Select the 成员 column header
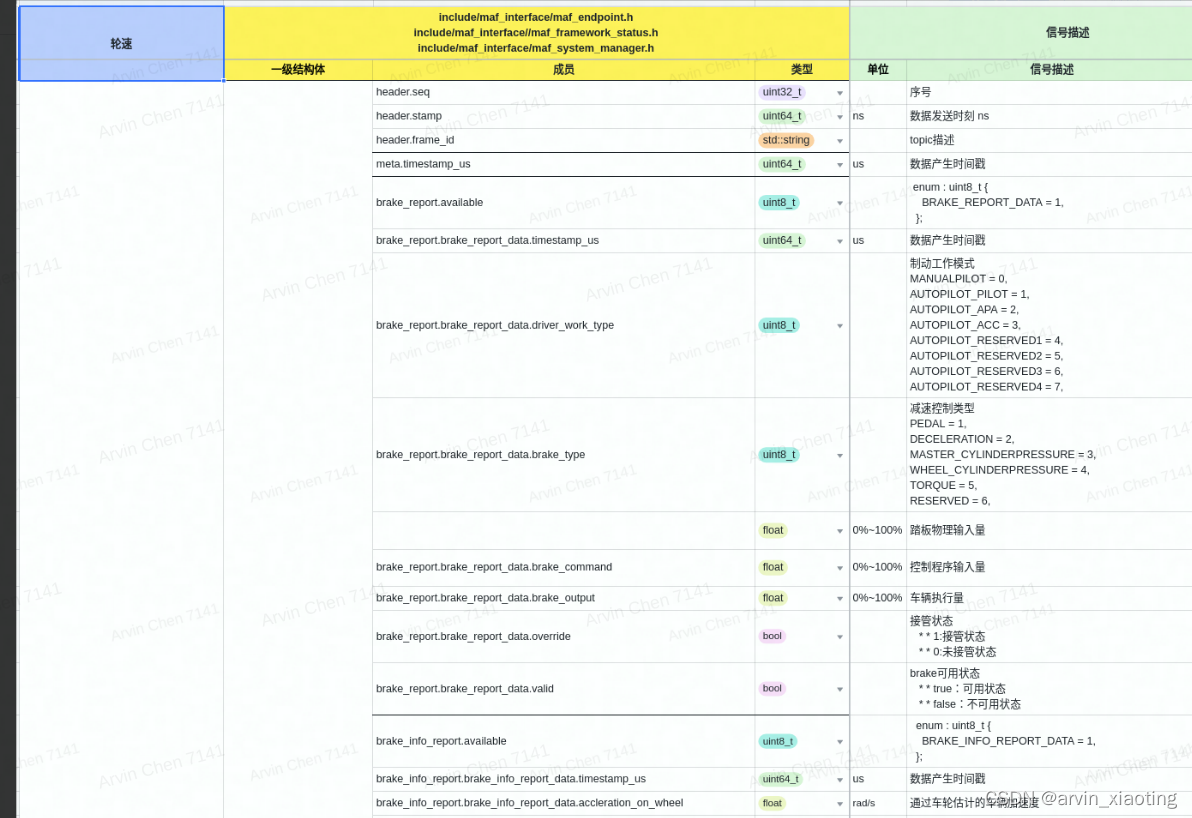The height and width of the screenshot is (818, 1192). pos(563,69)
